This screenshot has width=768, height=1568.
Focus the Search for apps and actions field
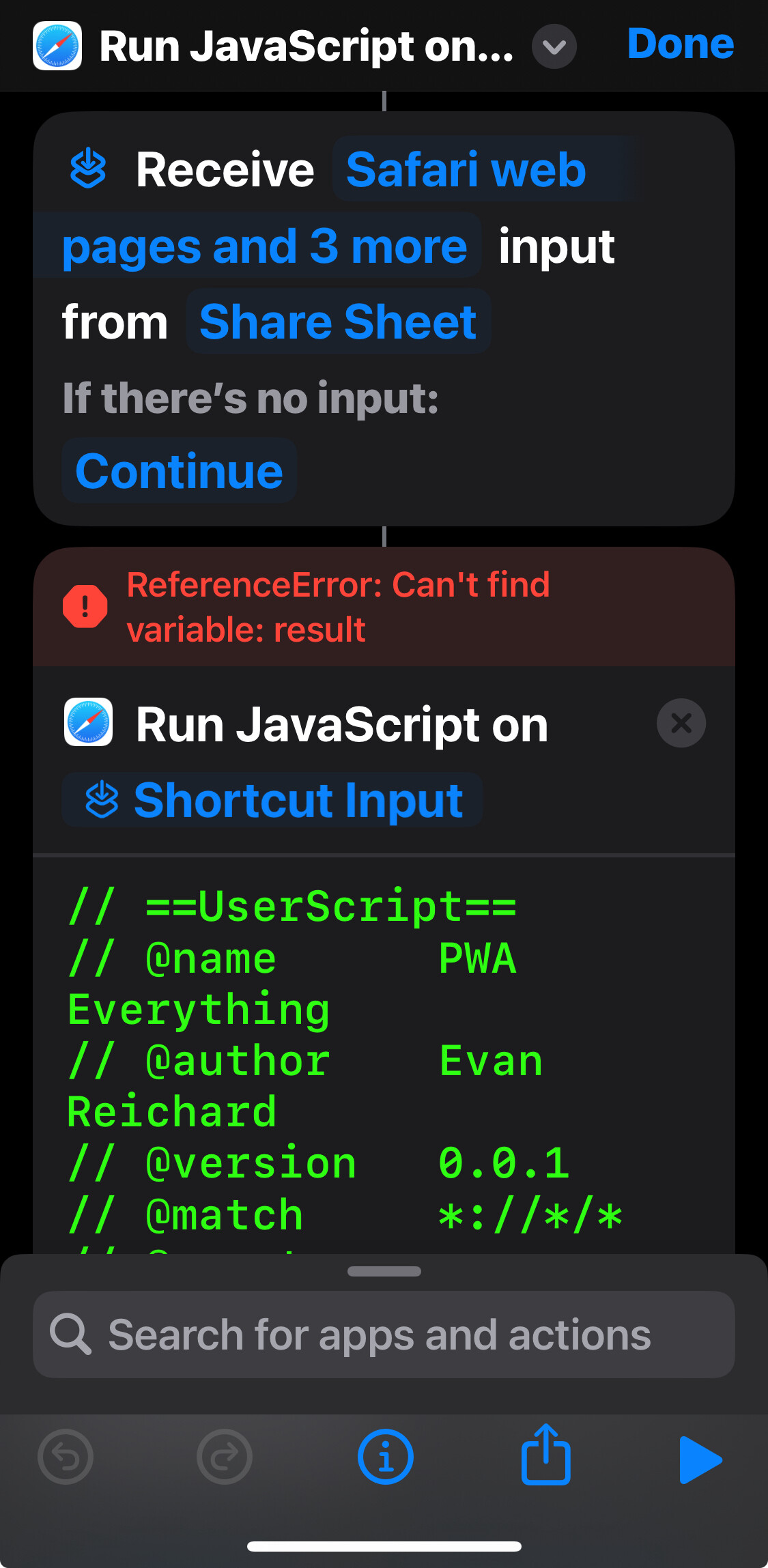pos(384,1334)
